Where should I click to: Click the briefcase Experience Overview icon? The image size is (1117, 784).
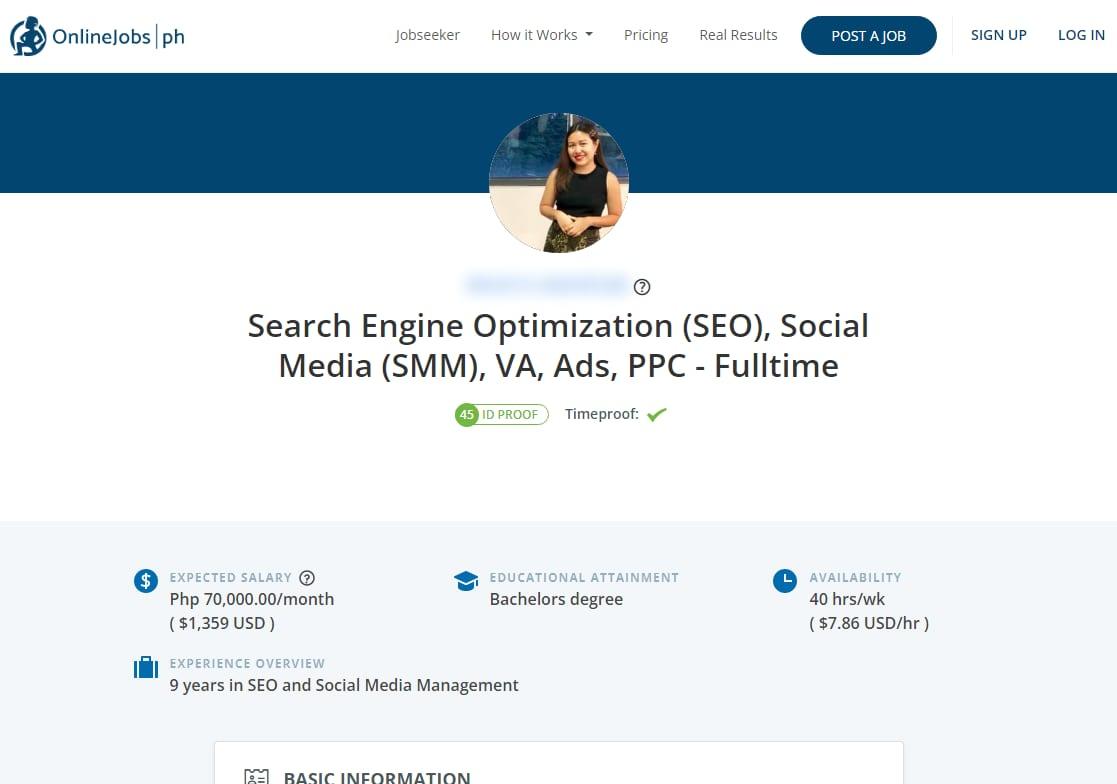click(x=146, y=667)
